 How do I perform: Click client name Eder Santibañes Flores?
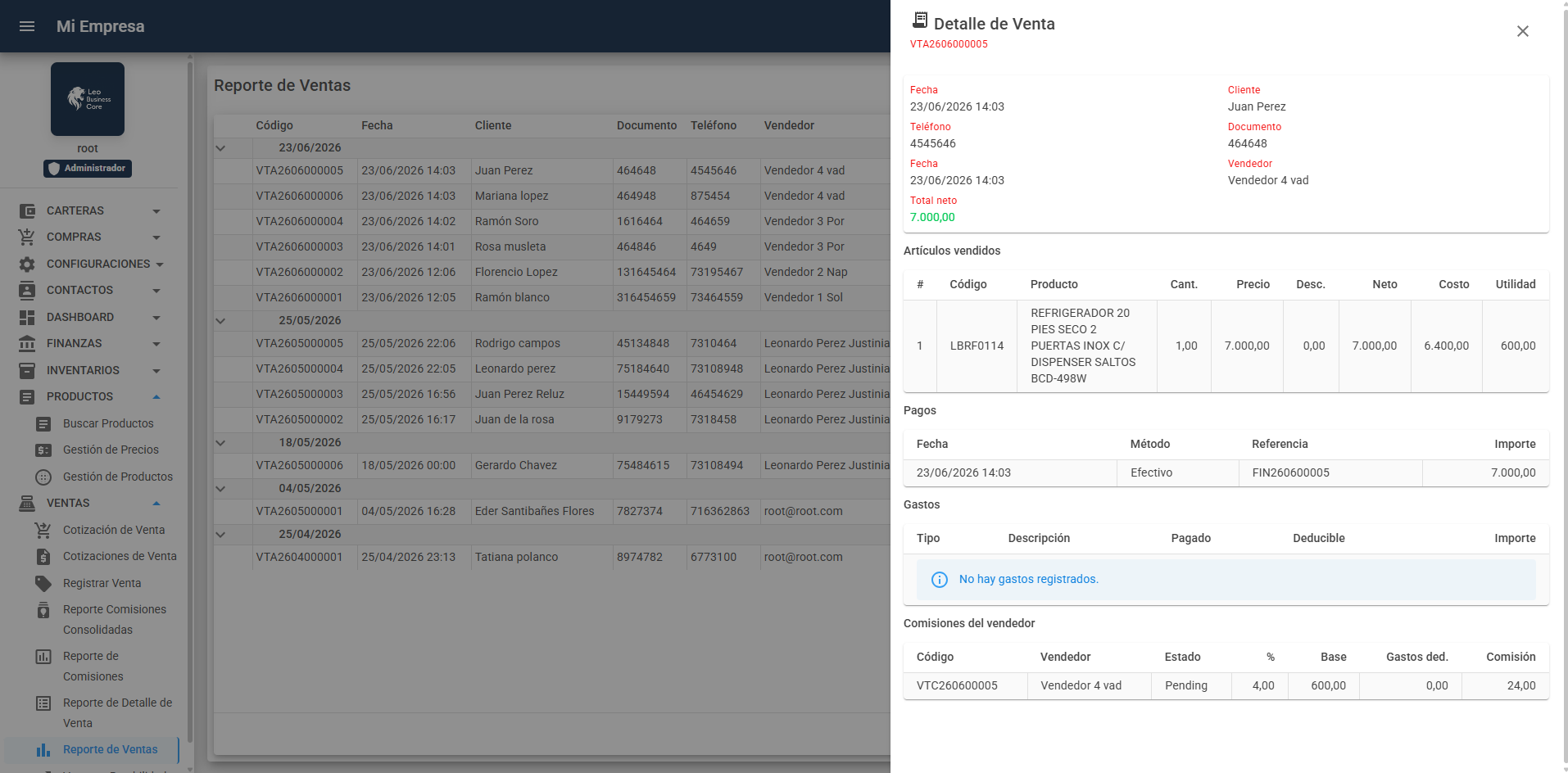(534, 512)
